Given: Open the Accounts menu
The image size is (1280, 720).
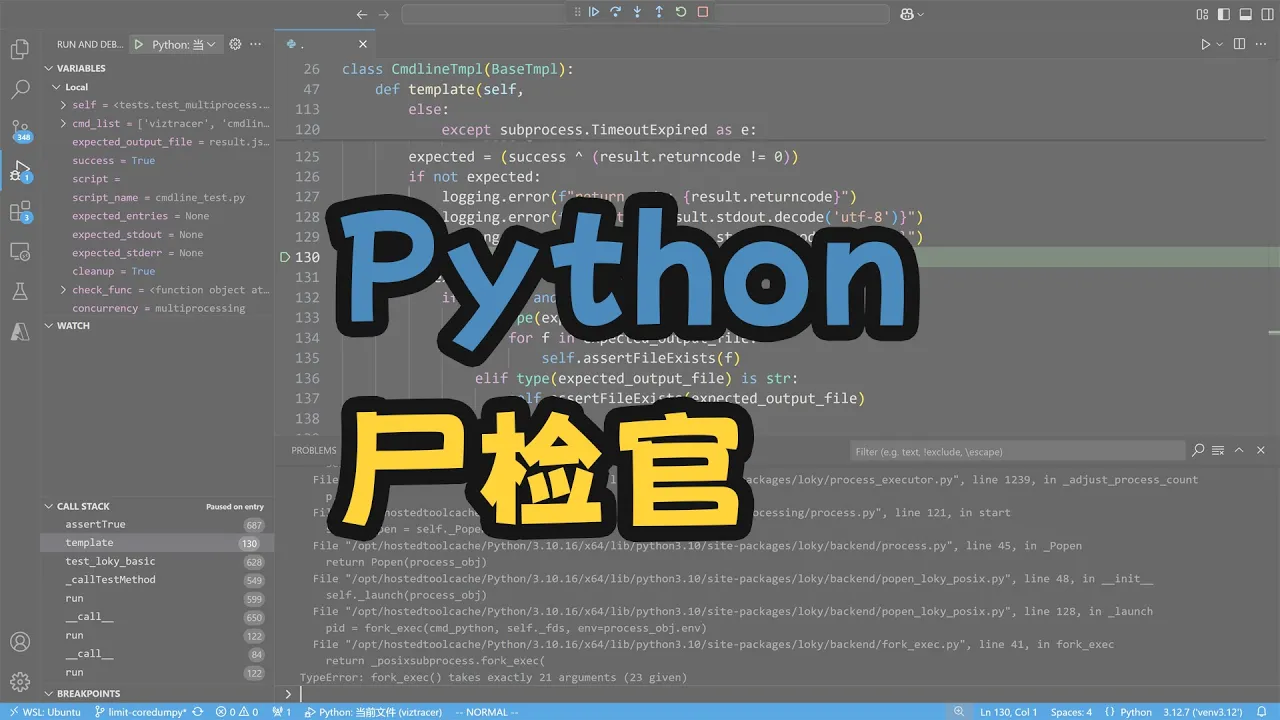Looking at the screenshot, I should [19, 642].
